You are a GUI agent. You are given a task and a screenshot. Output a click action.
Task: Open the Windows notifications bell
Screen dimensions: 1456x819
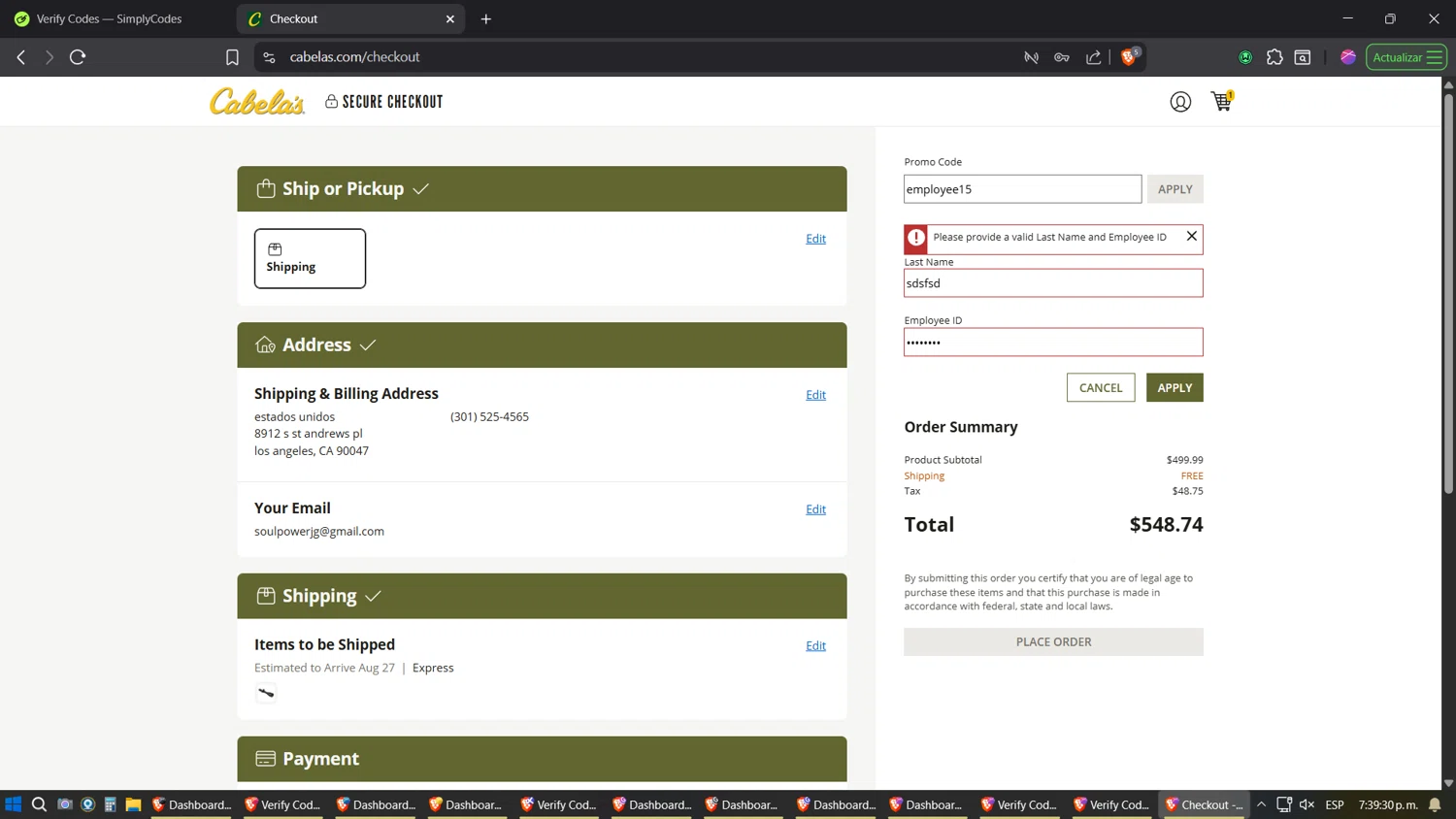click(x=1435, y=804)
